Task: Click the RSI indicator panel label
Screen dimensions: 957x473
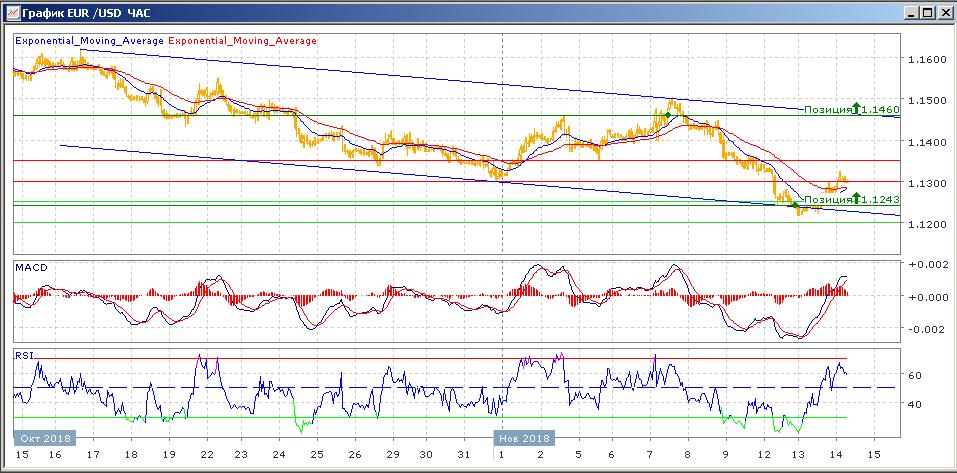Action: tap(23, 354)
